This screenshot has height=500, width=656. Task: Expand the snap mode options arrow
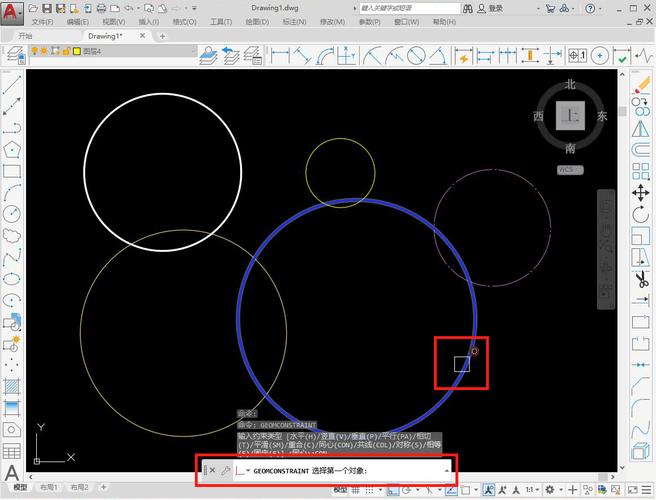click(380, 489)
